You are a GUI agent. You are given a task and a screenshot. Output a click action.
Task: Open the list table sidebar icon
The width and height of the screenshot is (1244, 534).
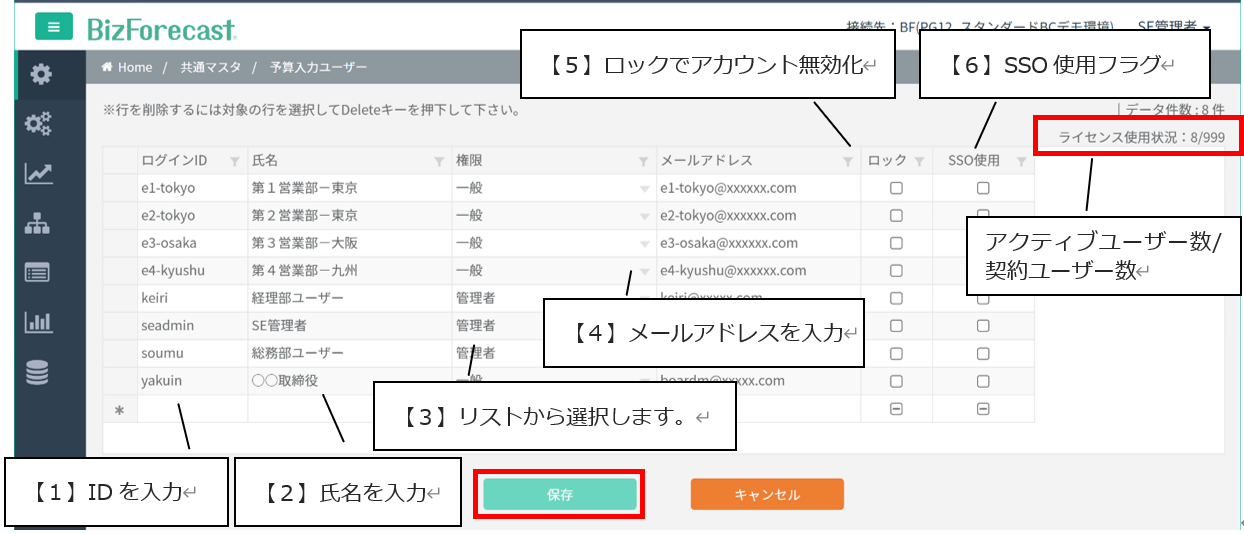[x=38, y=272]
